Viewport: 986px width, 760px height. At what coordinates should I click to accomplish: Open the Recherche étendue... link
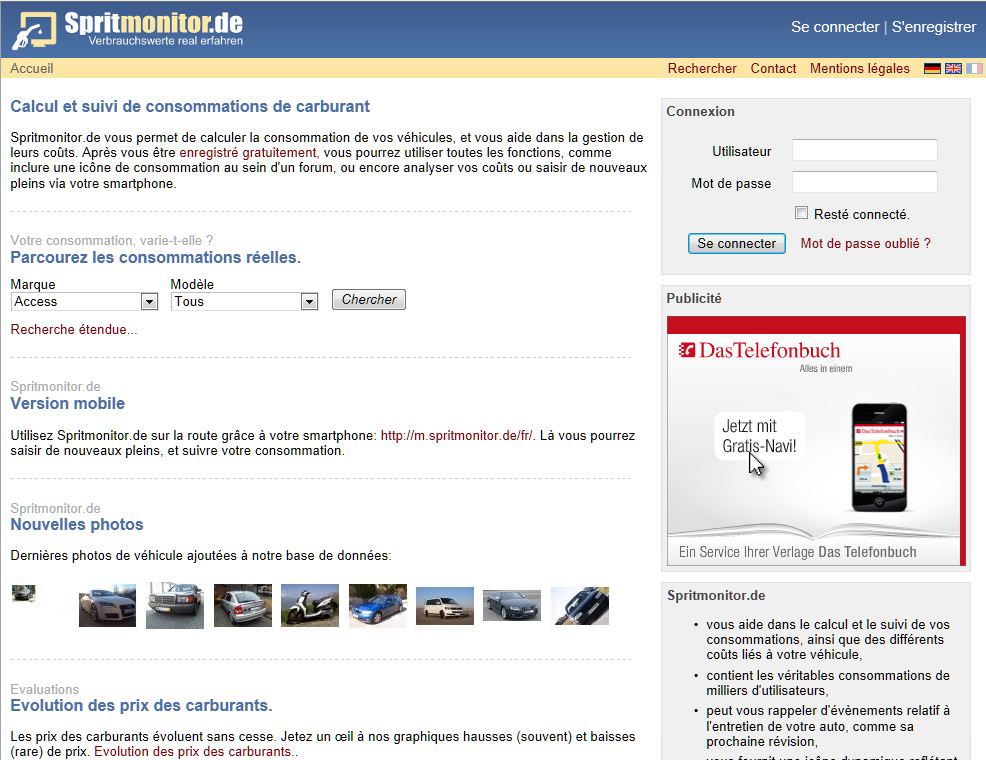tap(74, 329)
